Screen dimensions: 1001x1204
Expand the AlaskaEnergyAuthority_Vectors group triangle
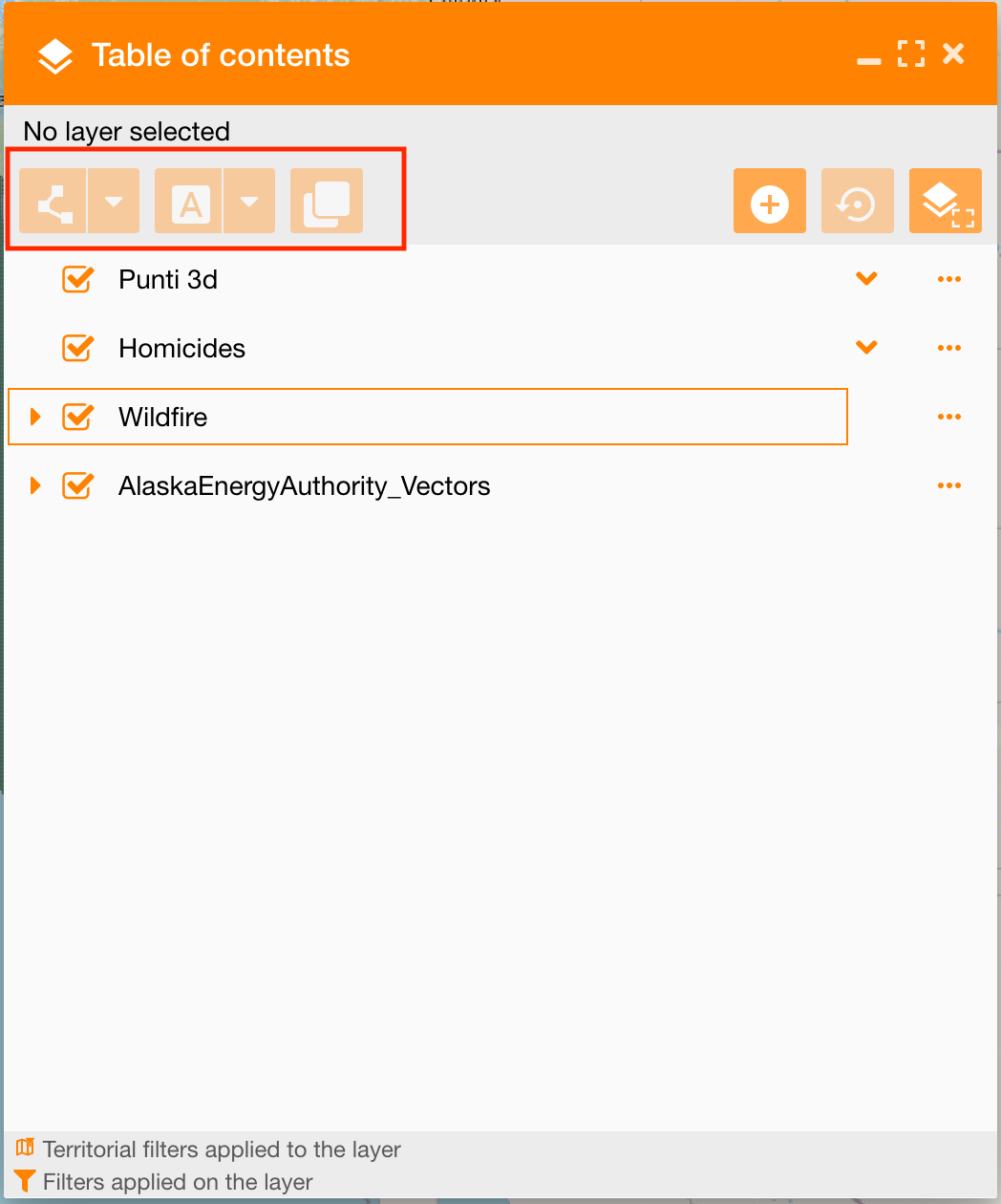(x=35, y=485)
